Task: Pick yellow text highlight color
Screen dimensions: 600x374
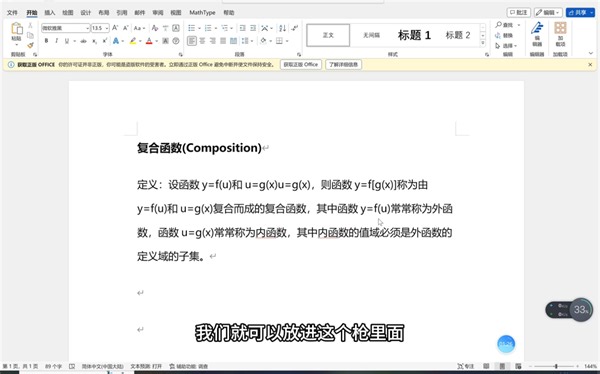Action: click(133, 41)
